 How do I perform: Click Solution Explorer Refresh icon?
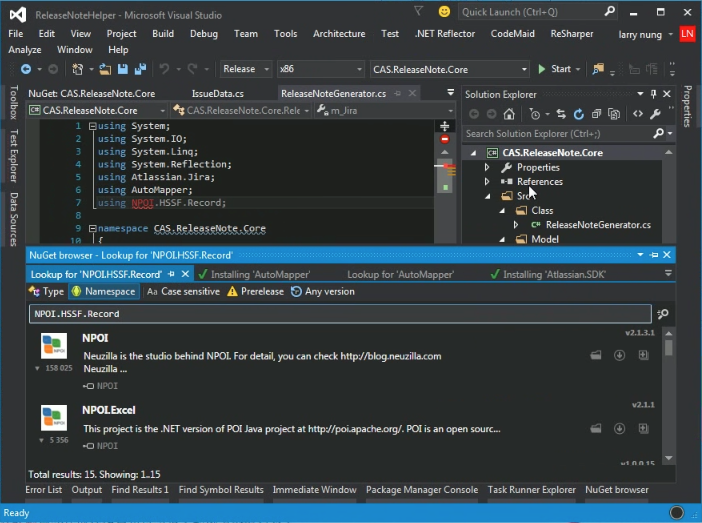(578, 114)
